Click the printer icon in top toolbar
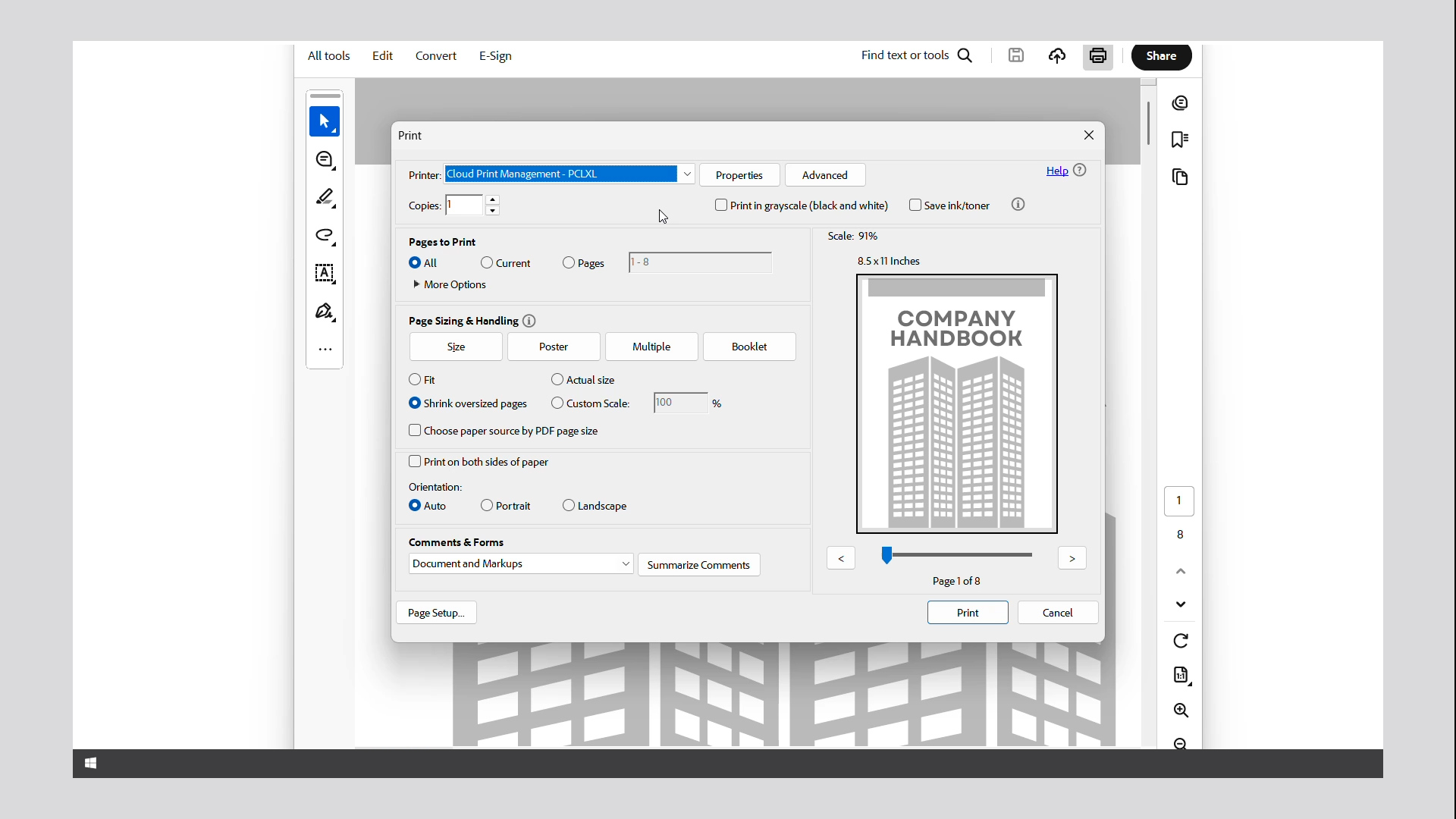 1097,56
